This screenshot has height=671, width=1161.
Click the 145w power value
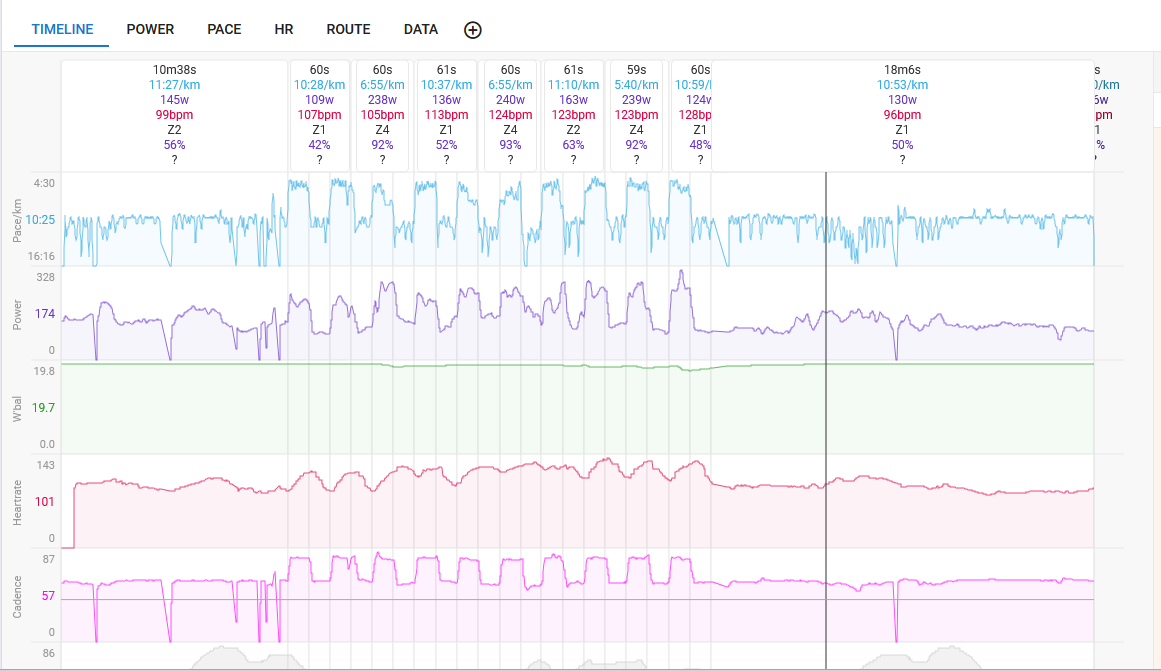(x=174, y=100)
